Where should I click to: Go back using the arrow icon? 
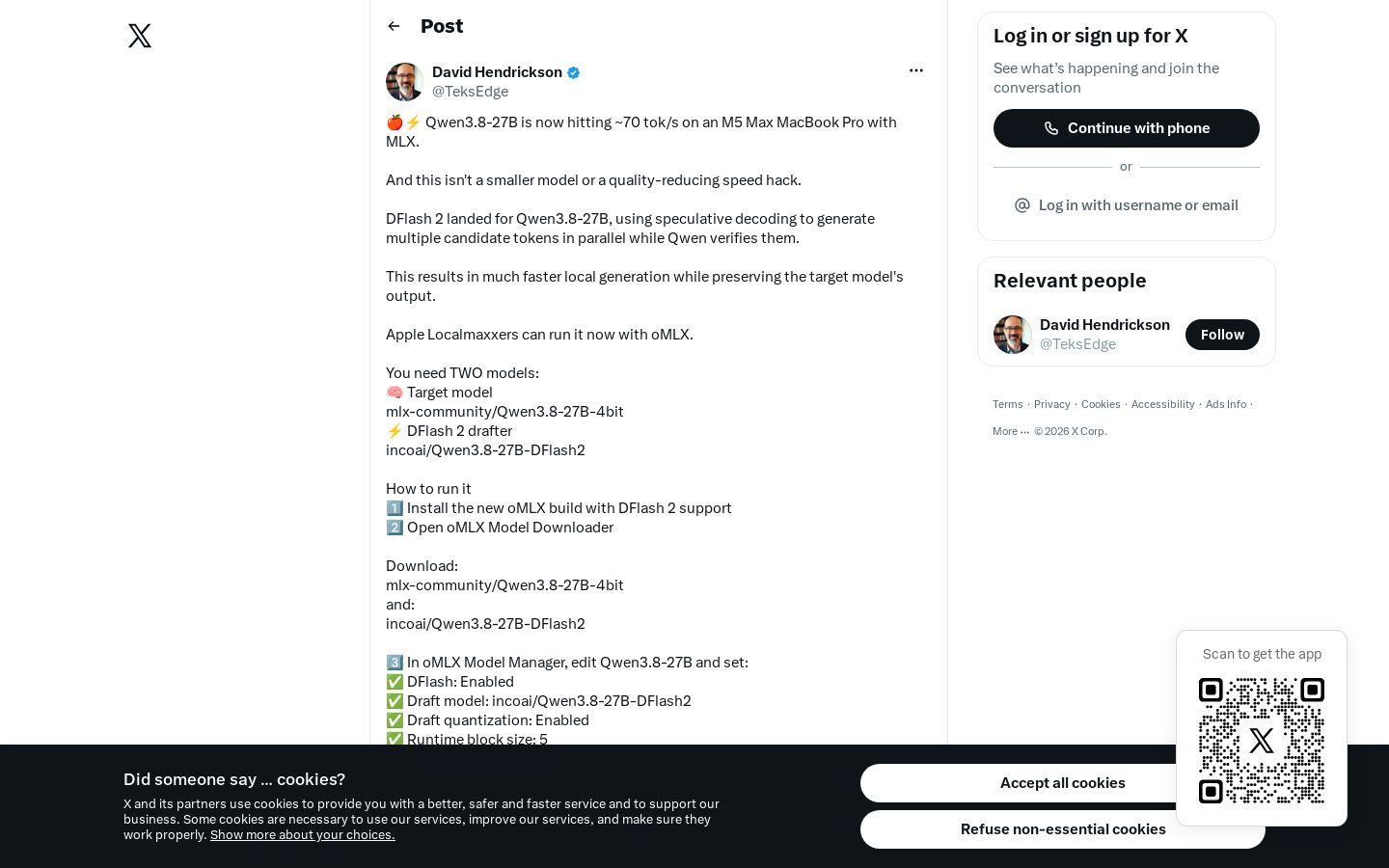coord(394,26)
